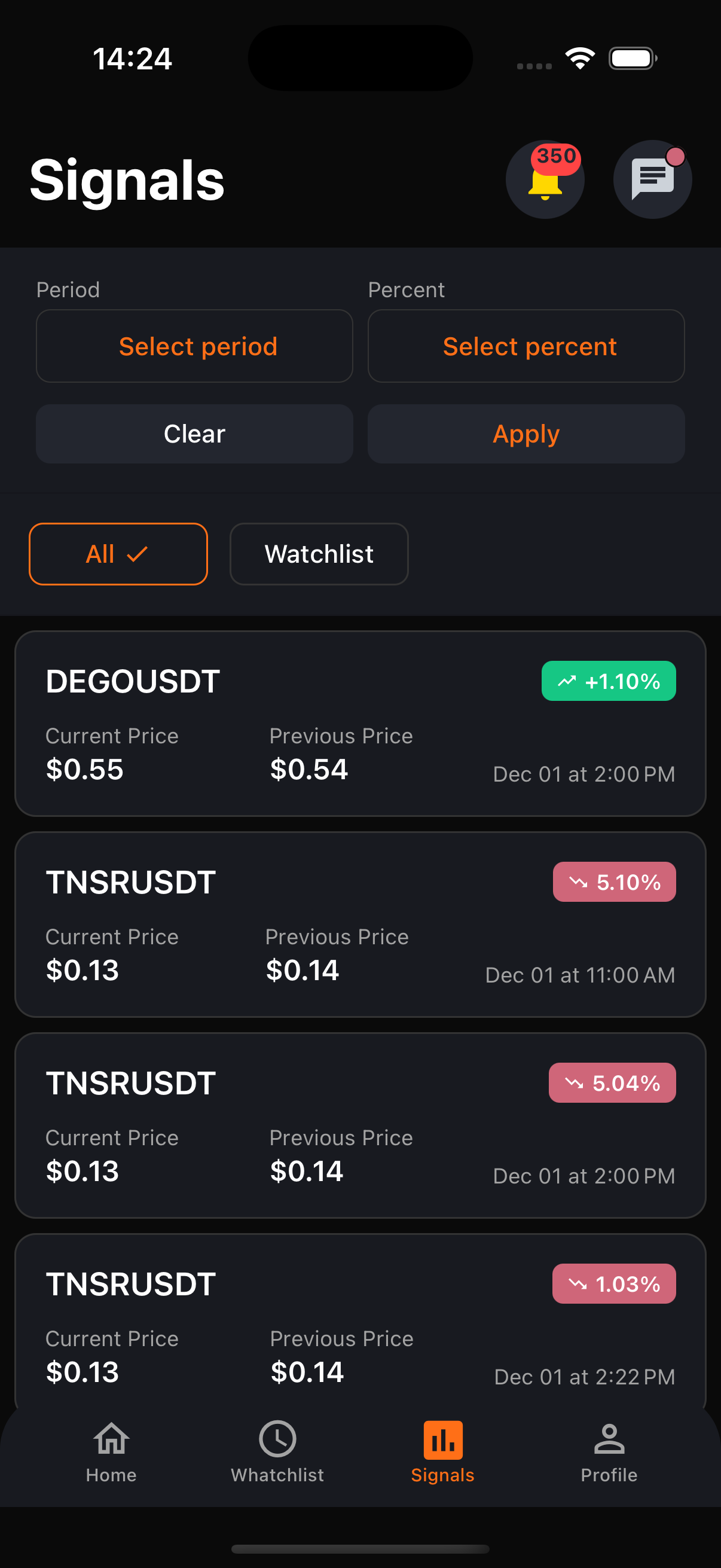Tap the red 5.04% downtrend badge
721x1568 pixels.
pyautogui.click(x=612, y=1083)
